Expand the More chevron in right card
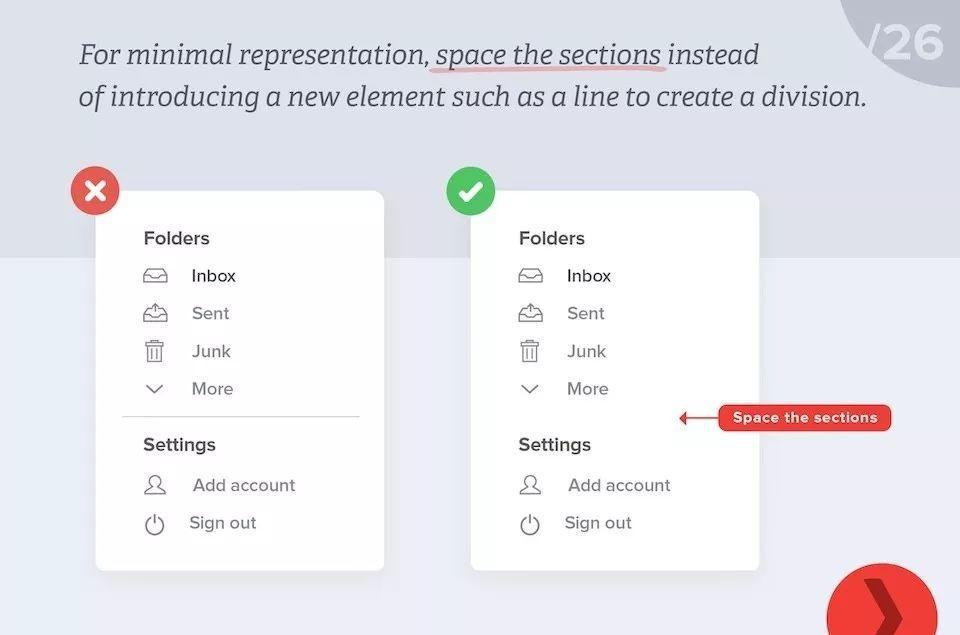This screenshot has width=960, height=635. [x=530, y=389]
